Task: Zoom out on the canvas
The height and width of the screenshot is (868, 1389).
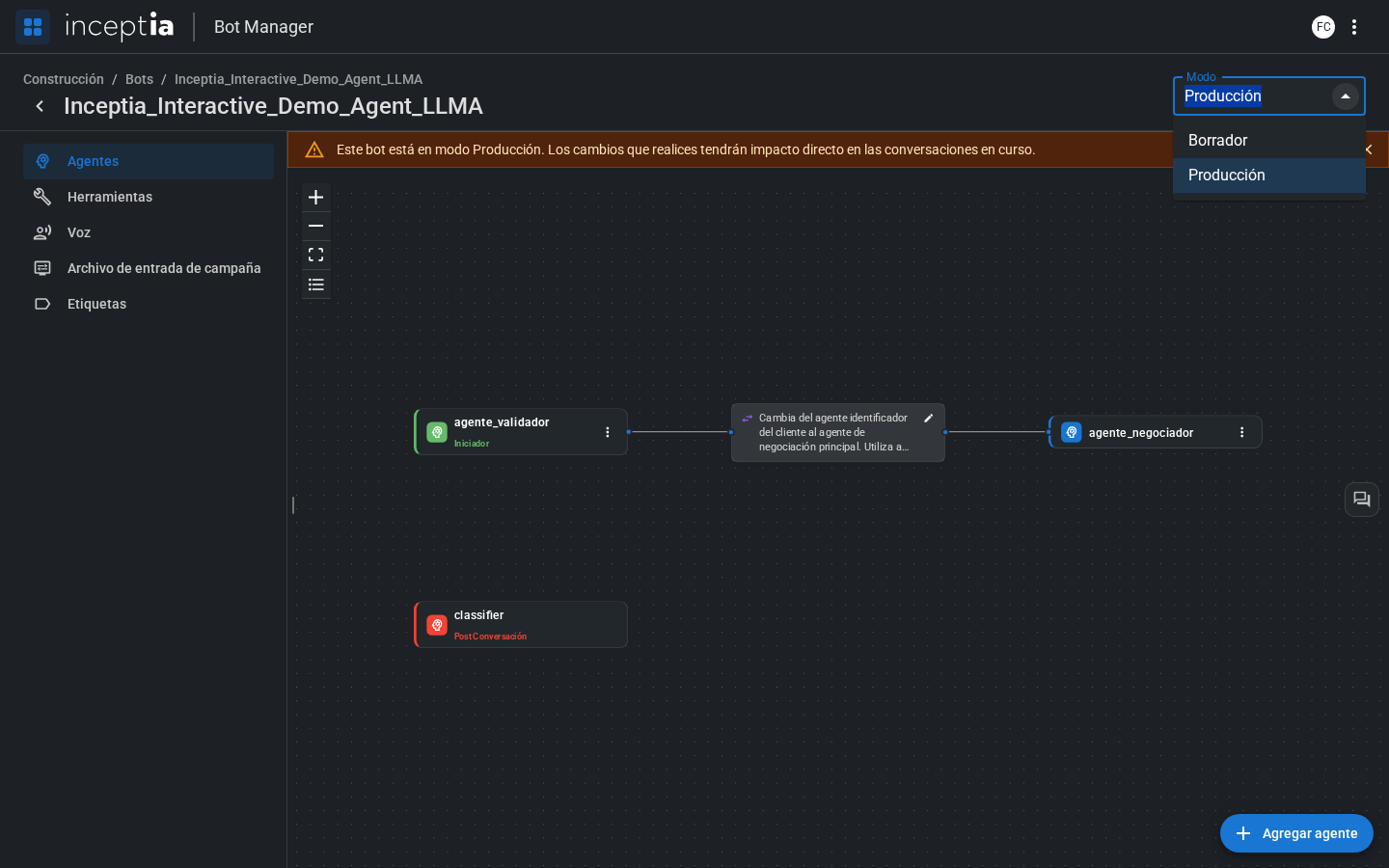Action: (x=315, y=227)
